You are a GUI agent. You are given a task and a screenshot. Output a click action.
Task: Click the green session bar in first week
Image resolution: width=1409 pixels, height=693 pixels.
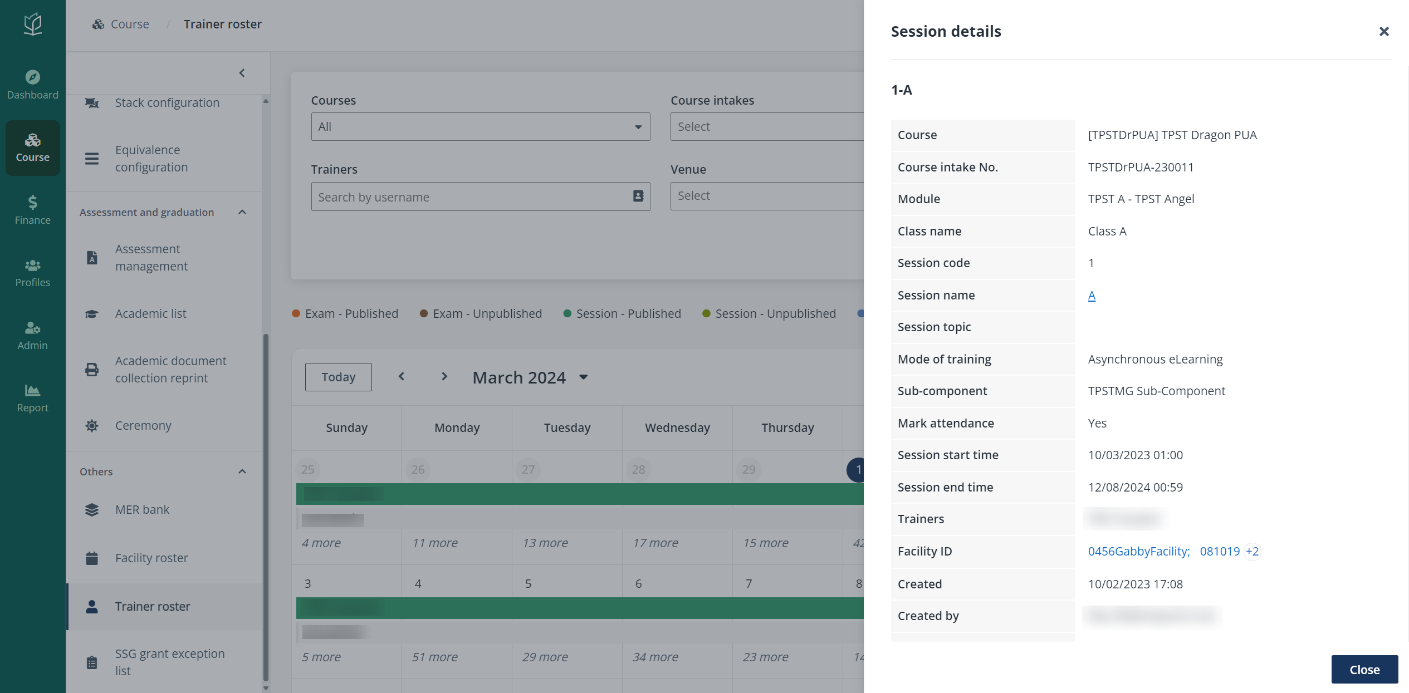click(580, 493)
